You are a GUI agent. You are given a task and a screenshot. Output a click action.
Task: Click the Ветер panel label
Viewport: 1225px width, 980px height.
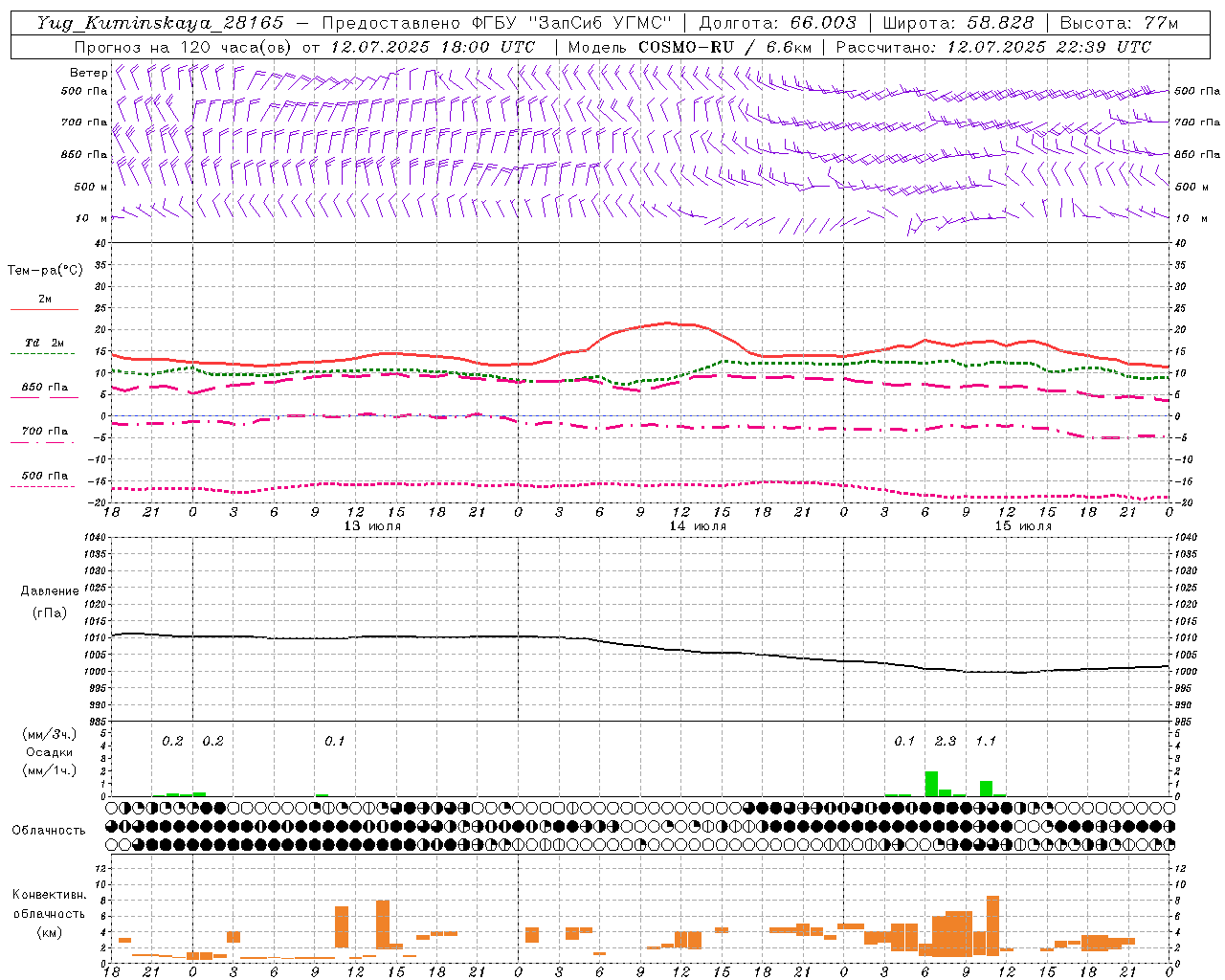pyautogui.click(x=88, y=73)
